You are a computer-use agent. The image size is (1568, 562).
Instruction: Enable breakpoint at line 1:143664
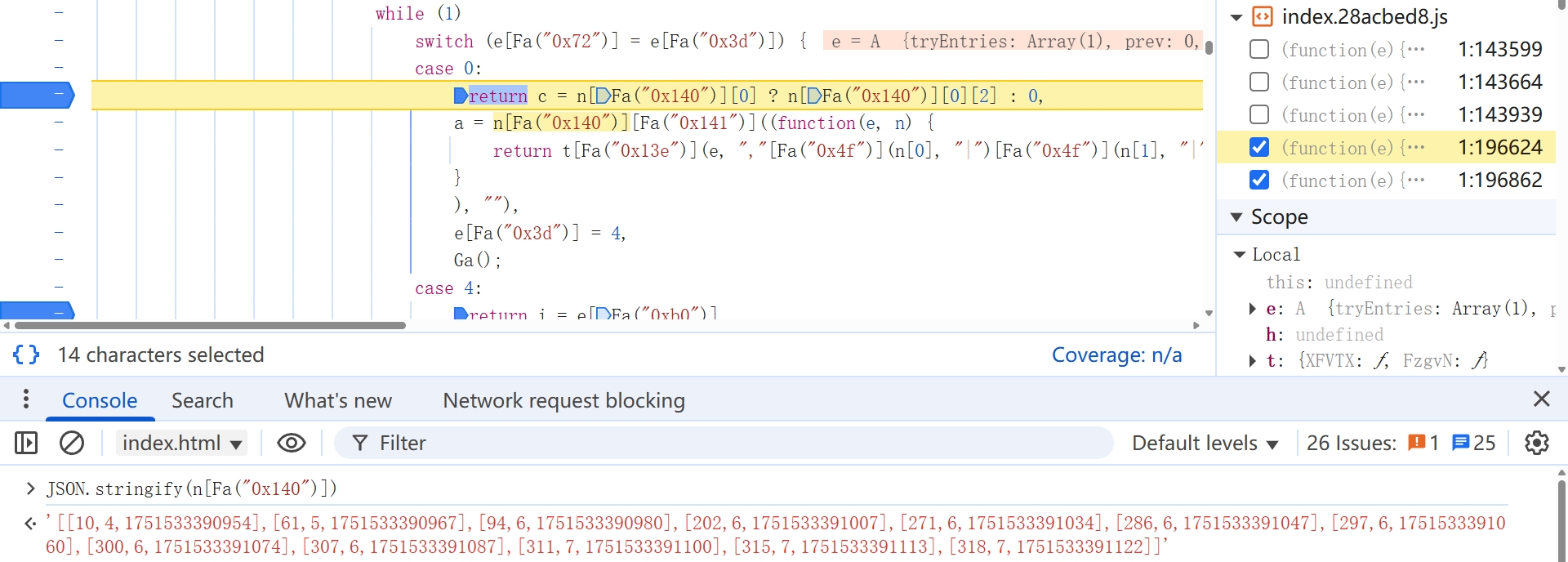(1259, 82)
